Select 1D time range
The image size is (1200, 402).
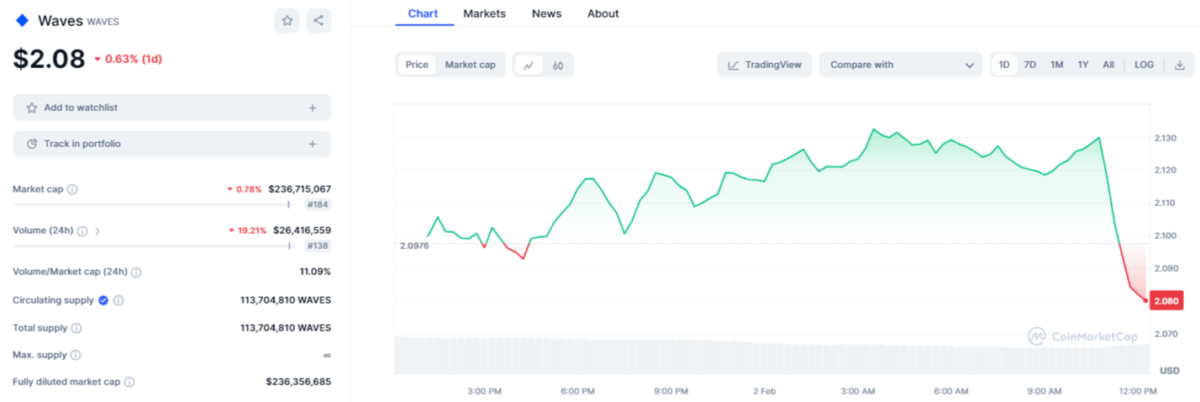(x=1004, y=65)
